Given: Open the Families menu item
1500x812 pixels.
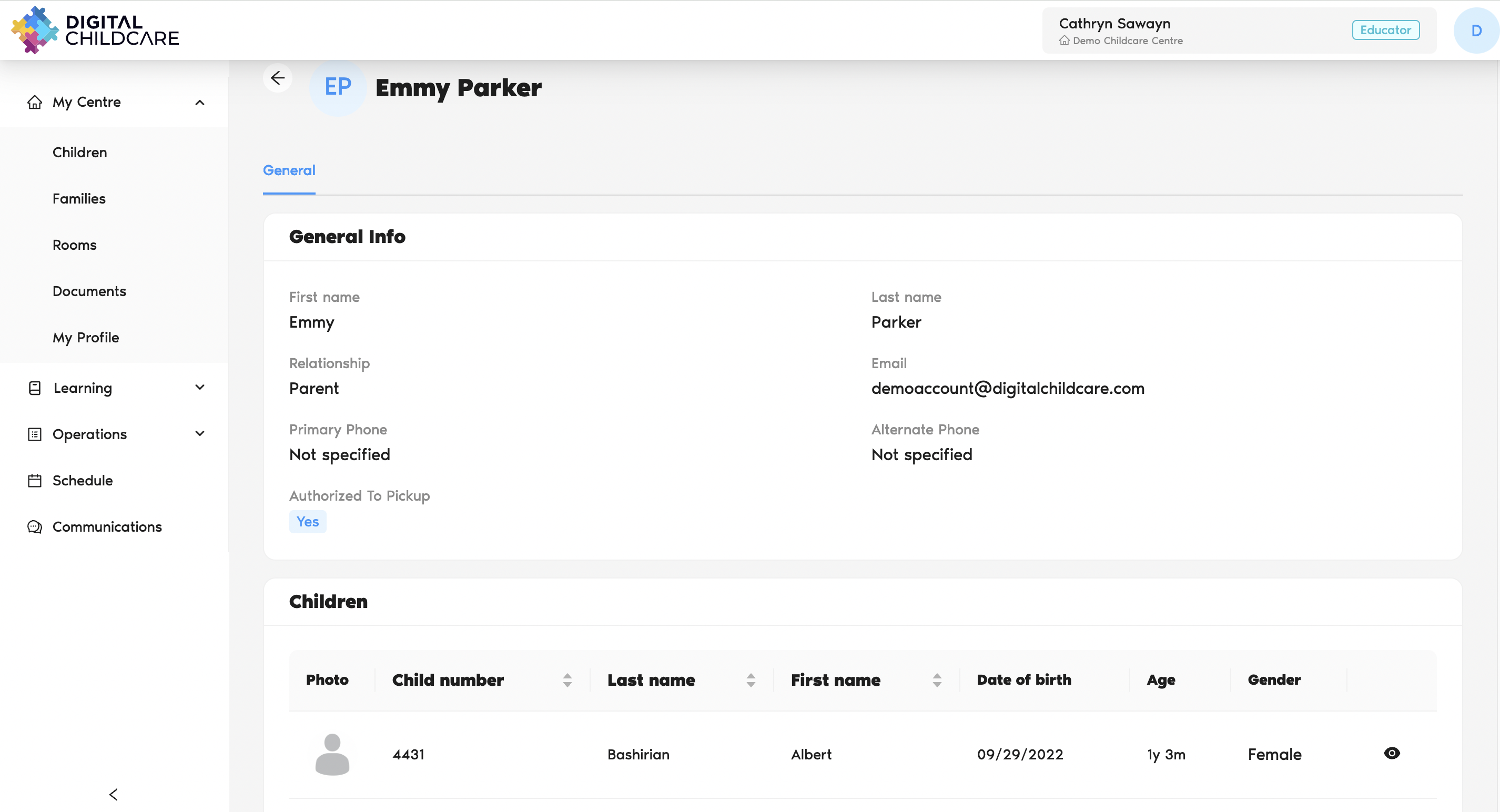Looking at the screenshot, I should tap(79, 198).
